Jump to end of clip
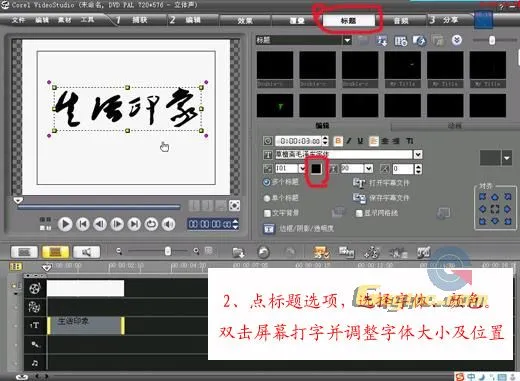 [134, 224]
